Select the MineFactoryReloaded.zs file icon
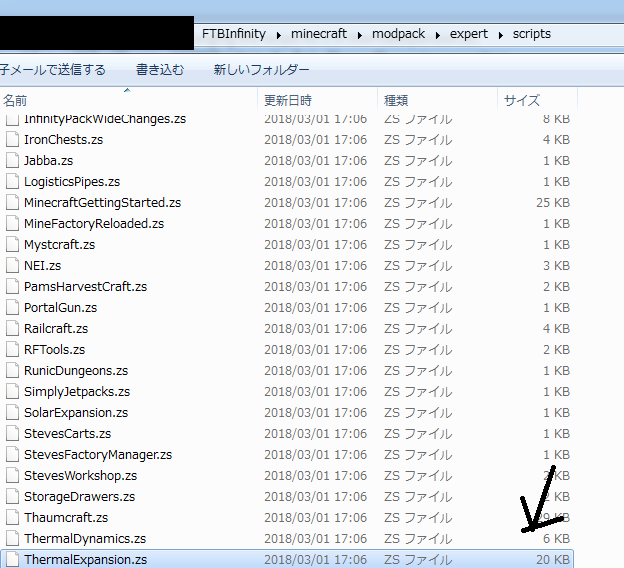The height and width of the screenshot is (568, 624). pyautogui.click(x=12, y=223)
